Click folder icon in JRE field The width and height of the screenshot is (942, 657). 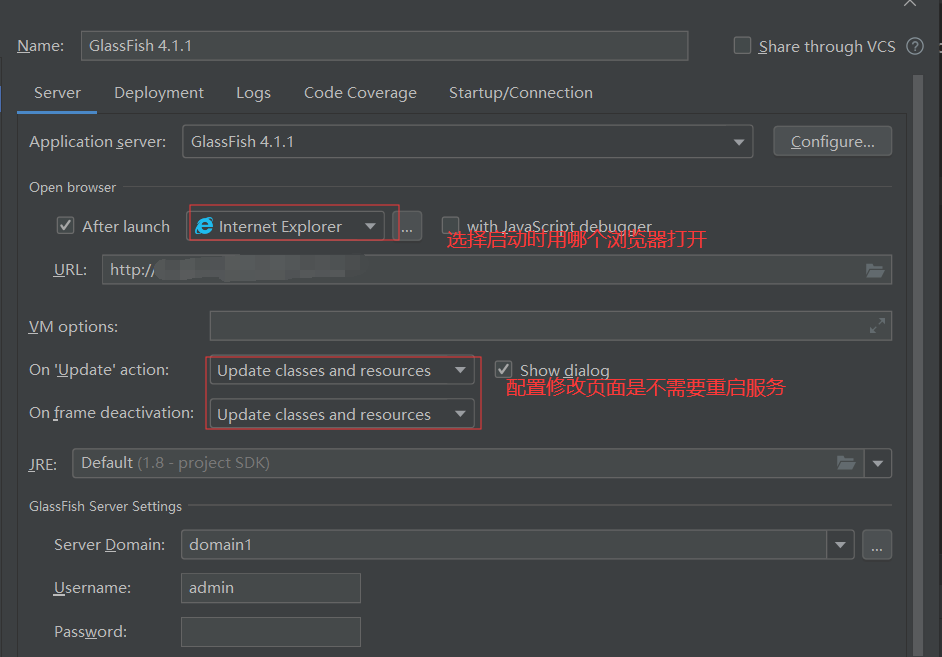(x=846, y=463)
